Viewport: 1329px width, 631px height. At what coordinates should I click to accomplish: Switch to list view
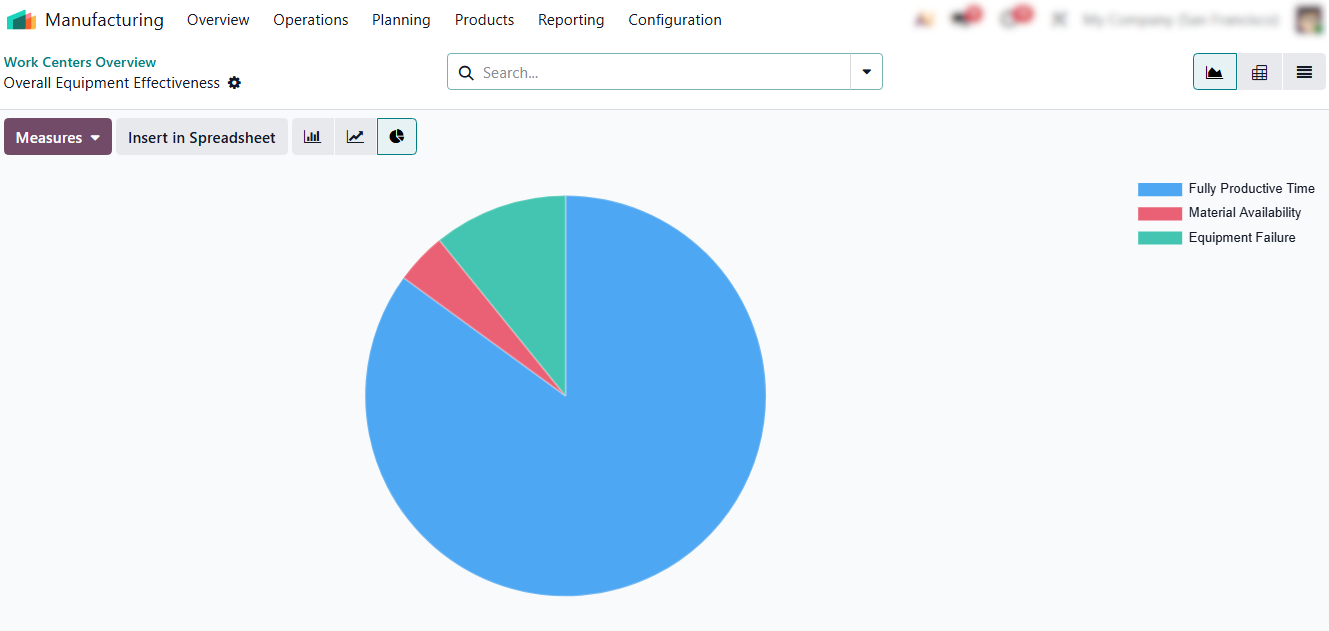[x=1304, y=72]
